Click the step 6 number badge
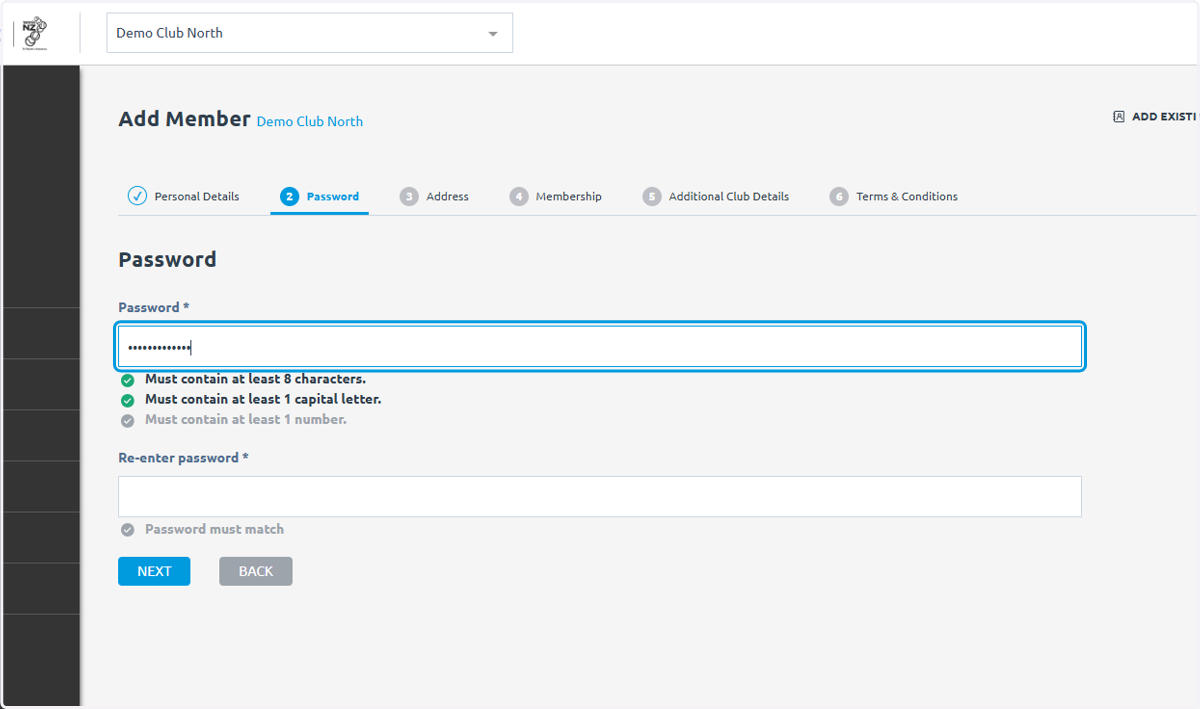This screenshot has width=1200, height=709. [839, 197]
